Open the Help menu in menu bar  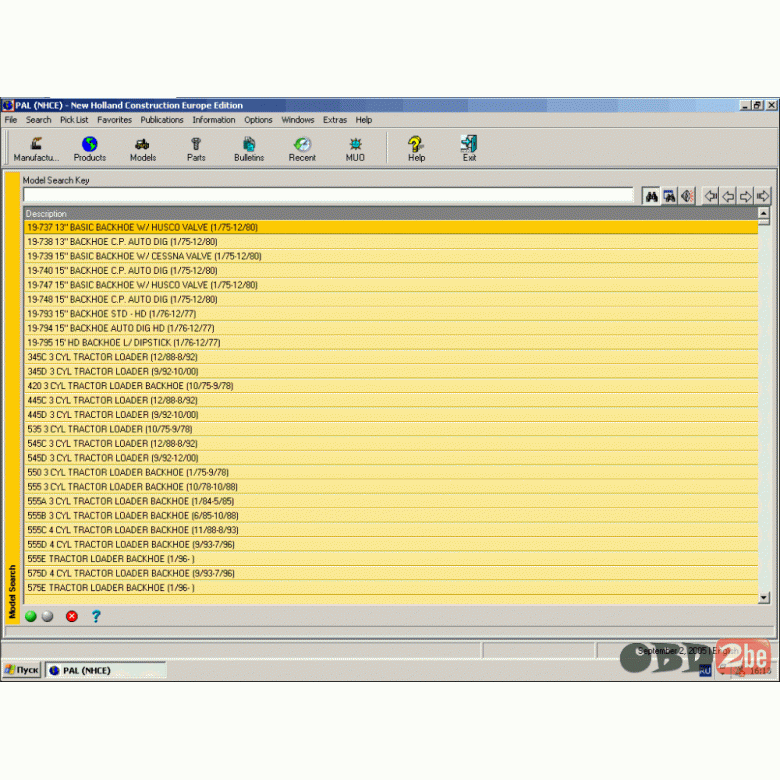tap(364, 120)
